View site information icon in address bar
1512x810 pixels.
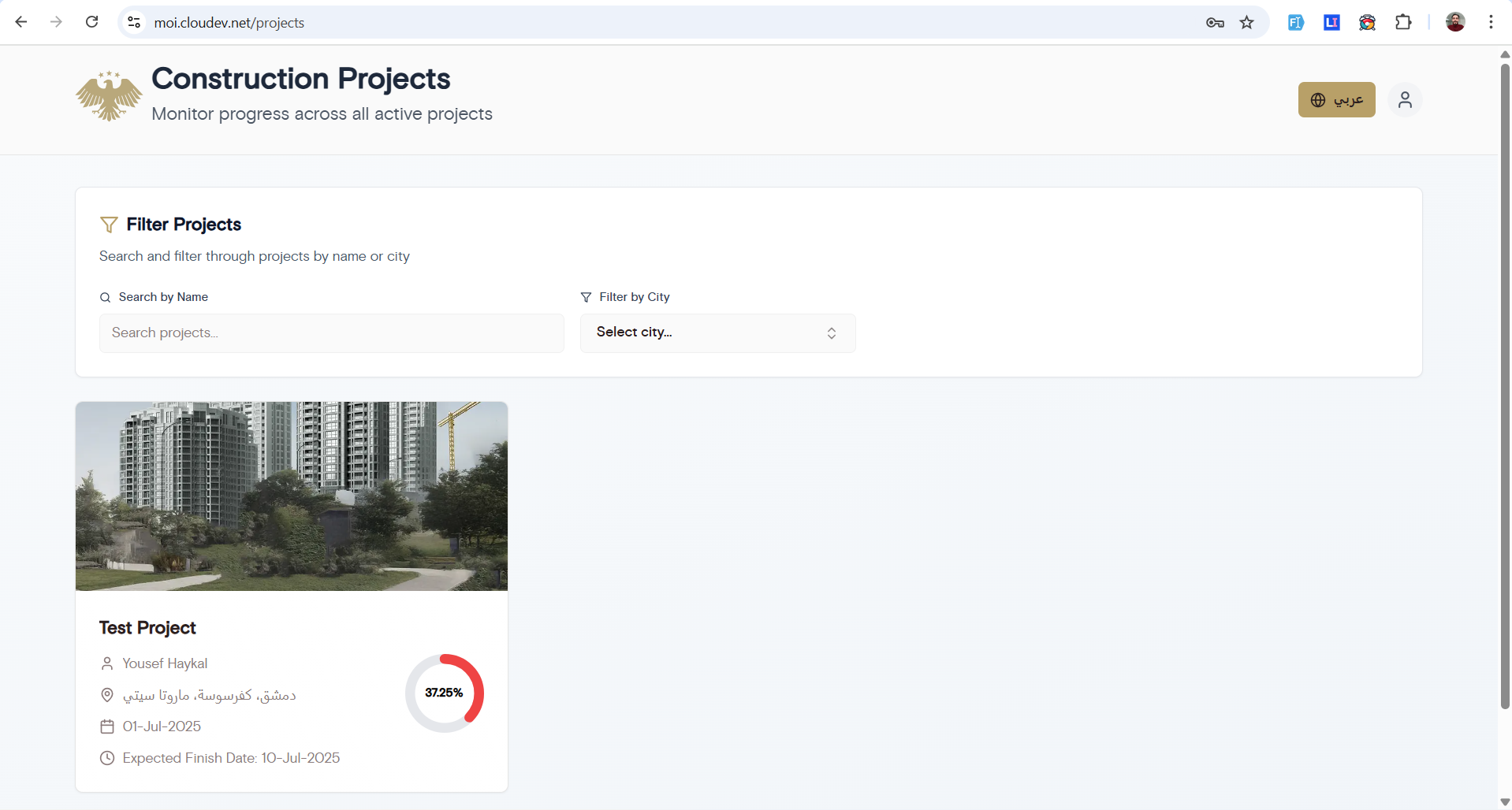[135, 22]
